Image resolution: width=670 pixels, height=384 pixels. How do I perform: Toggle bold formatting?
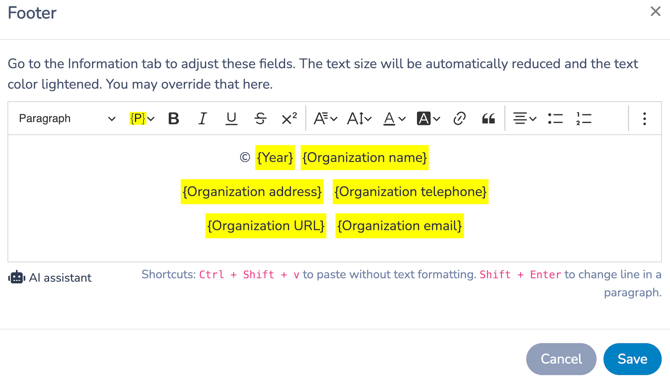coord(173,118)
